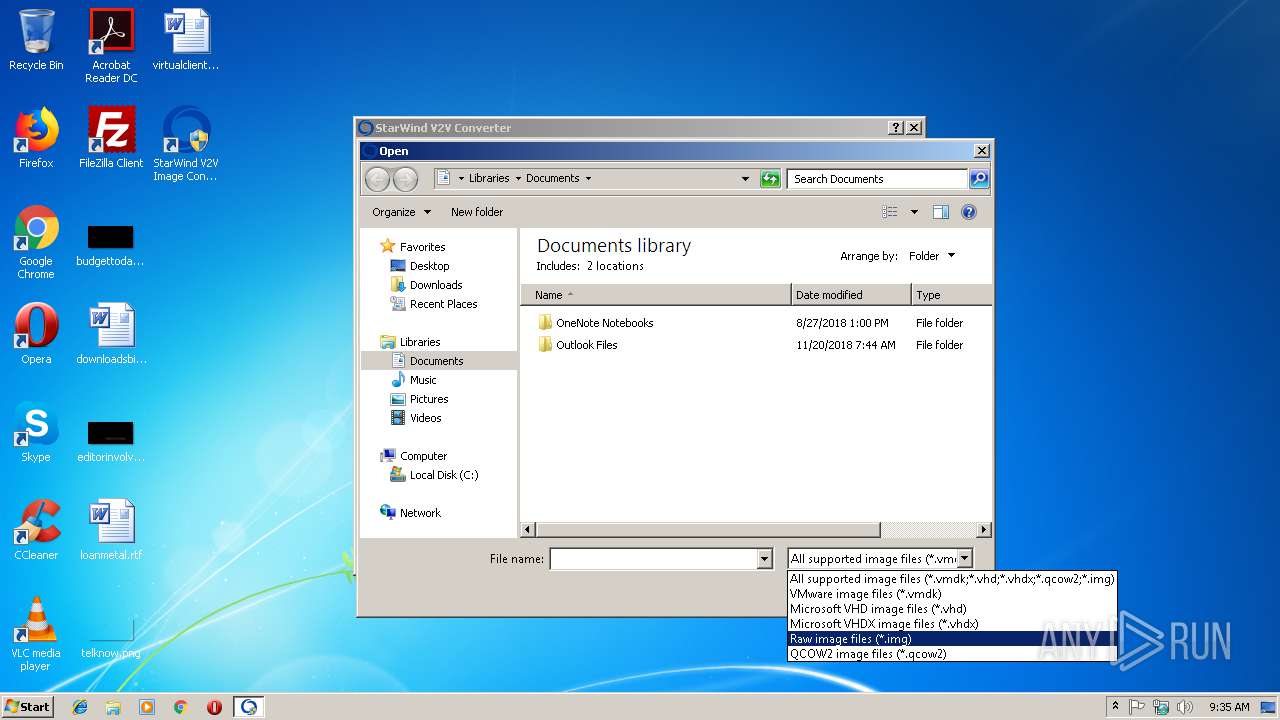The image size is (1280, 720).
Task: Click the 2 locations link
Action: (615, 266)
